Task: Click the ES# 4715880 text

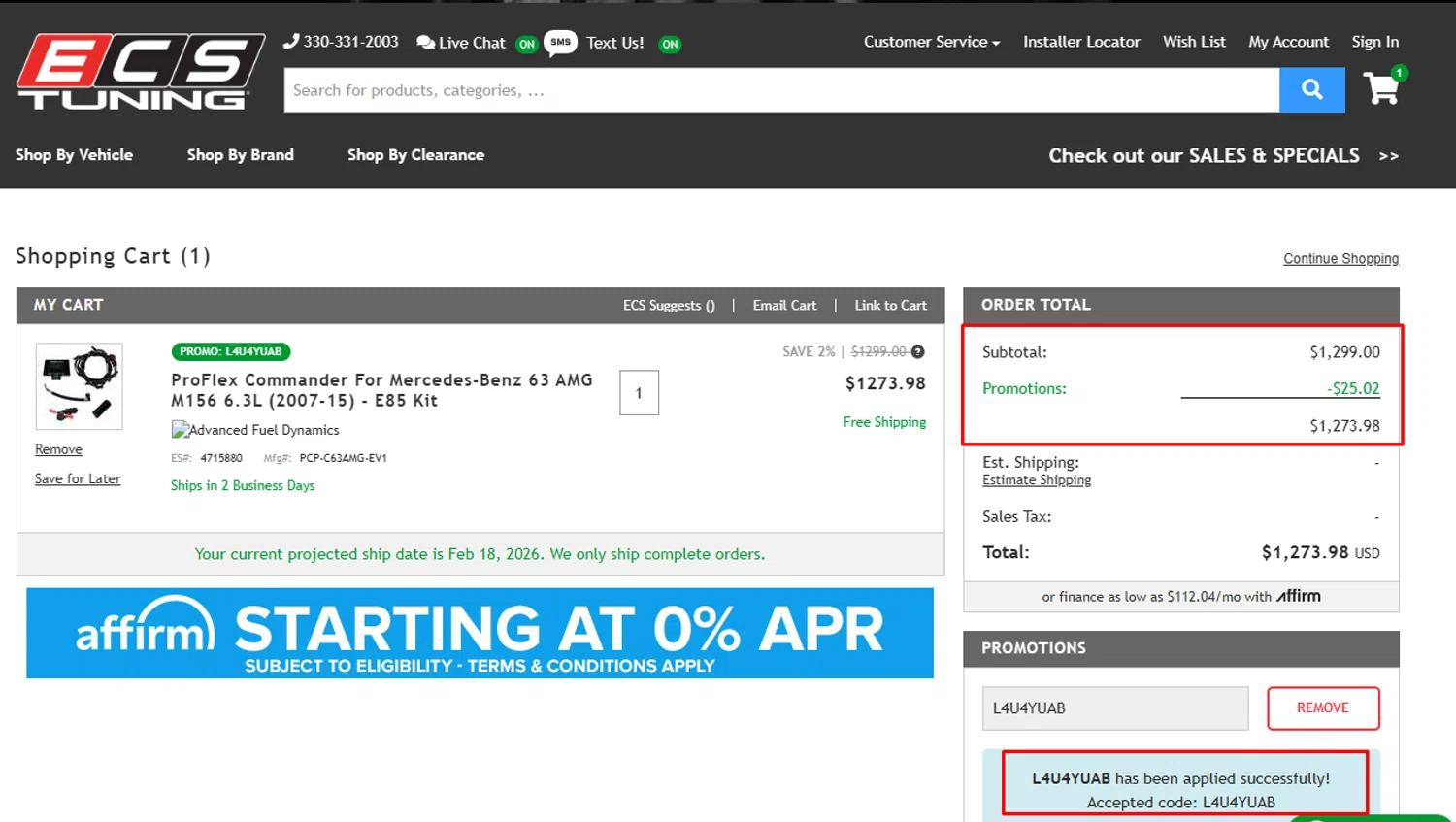Action: 207,458
